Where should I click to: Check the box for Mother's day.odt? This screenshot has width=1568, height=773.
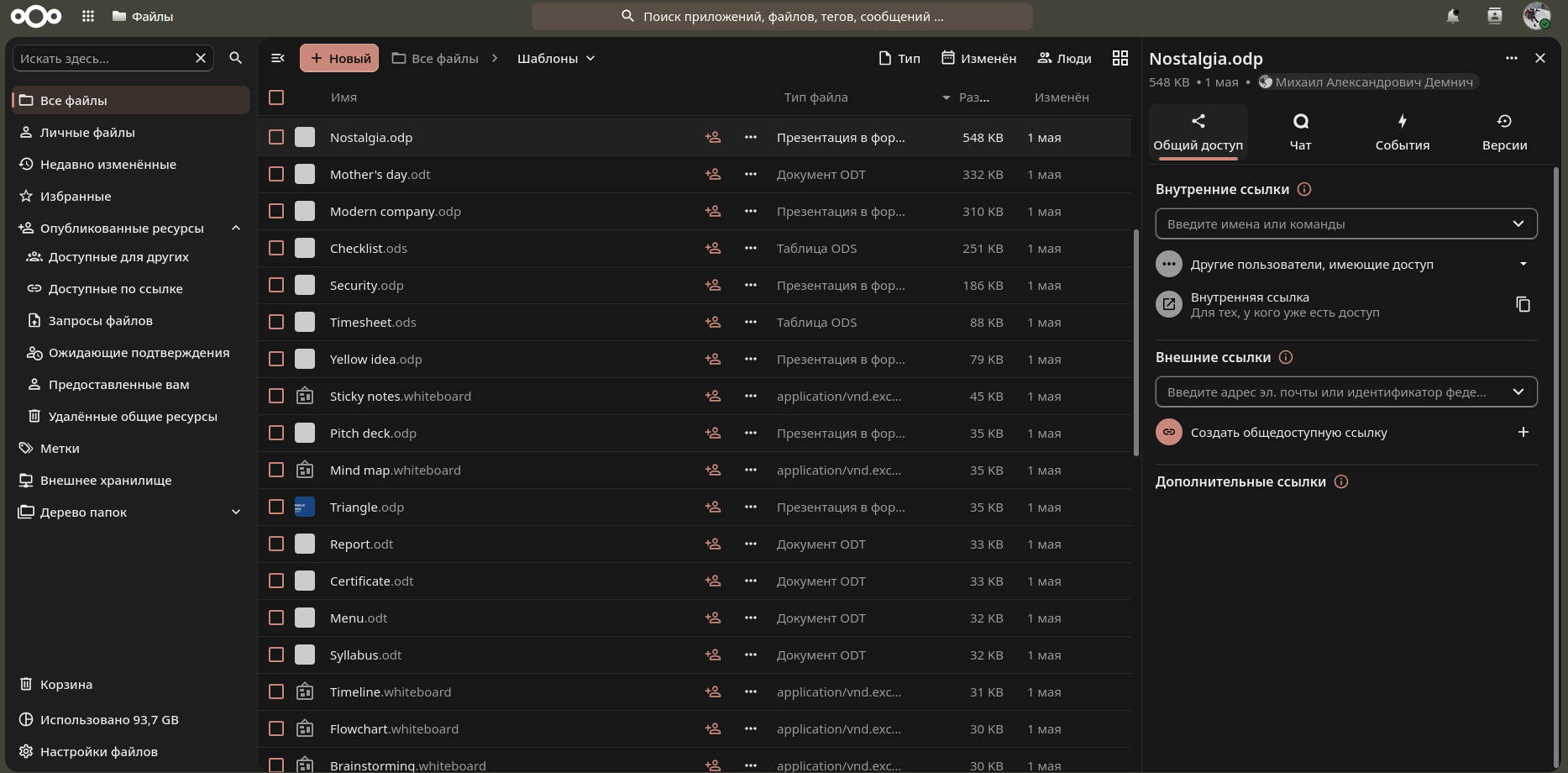pyautogui.click(x=276, y=174)
